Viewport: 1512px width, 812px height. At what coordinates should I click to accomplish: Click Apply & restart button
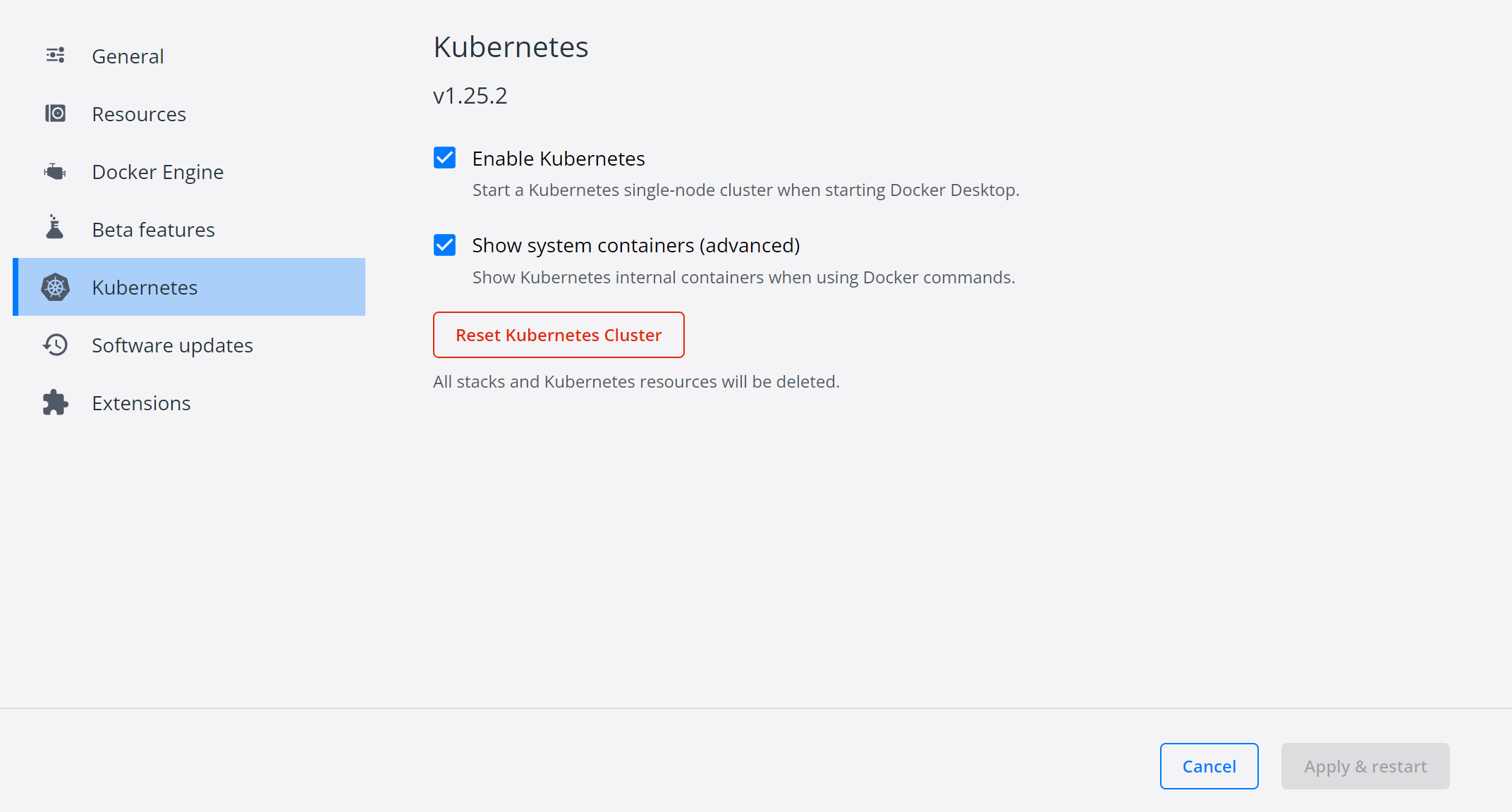[1365, 766]
